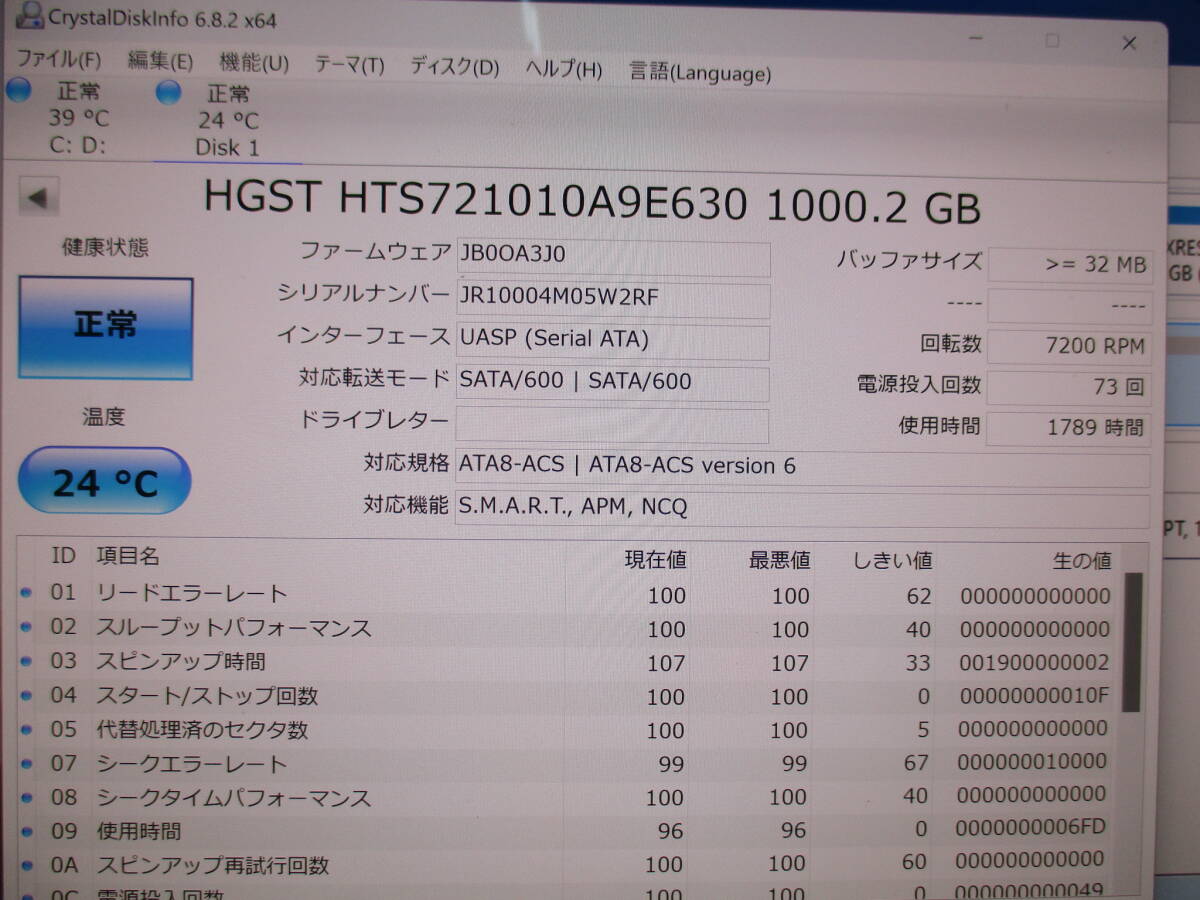Select the シークタイムパフォーマンス row name
The image size is (1200, 900).
coord(233,798)
